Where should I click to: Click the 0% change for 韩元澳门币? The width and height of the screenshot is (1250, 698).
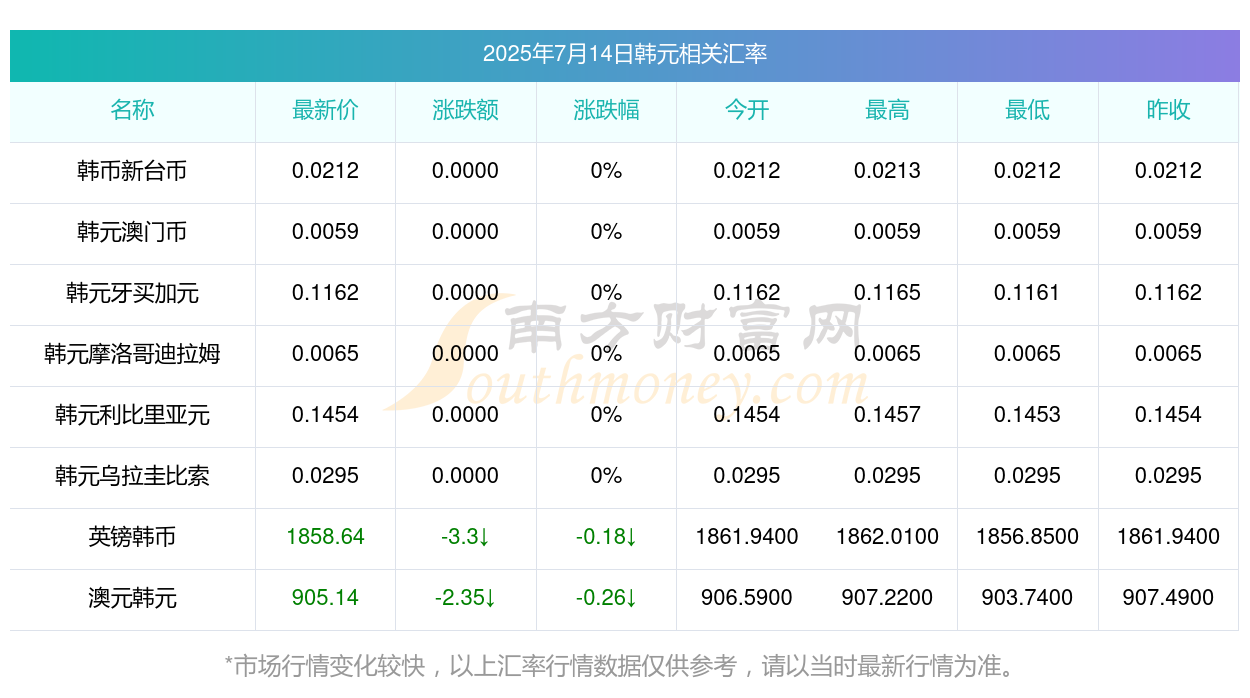[x=606, y=232]
